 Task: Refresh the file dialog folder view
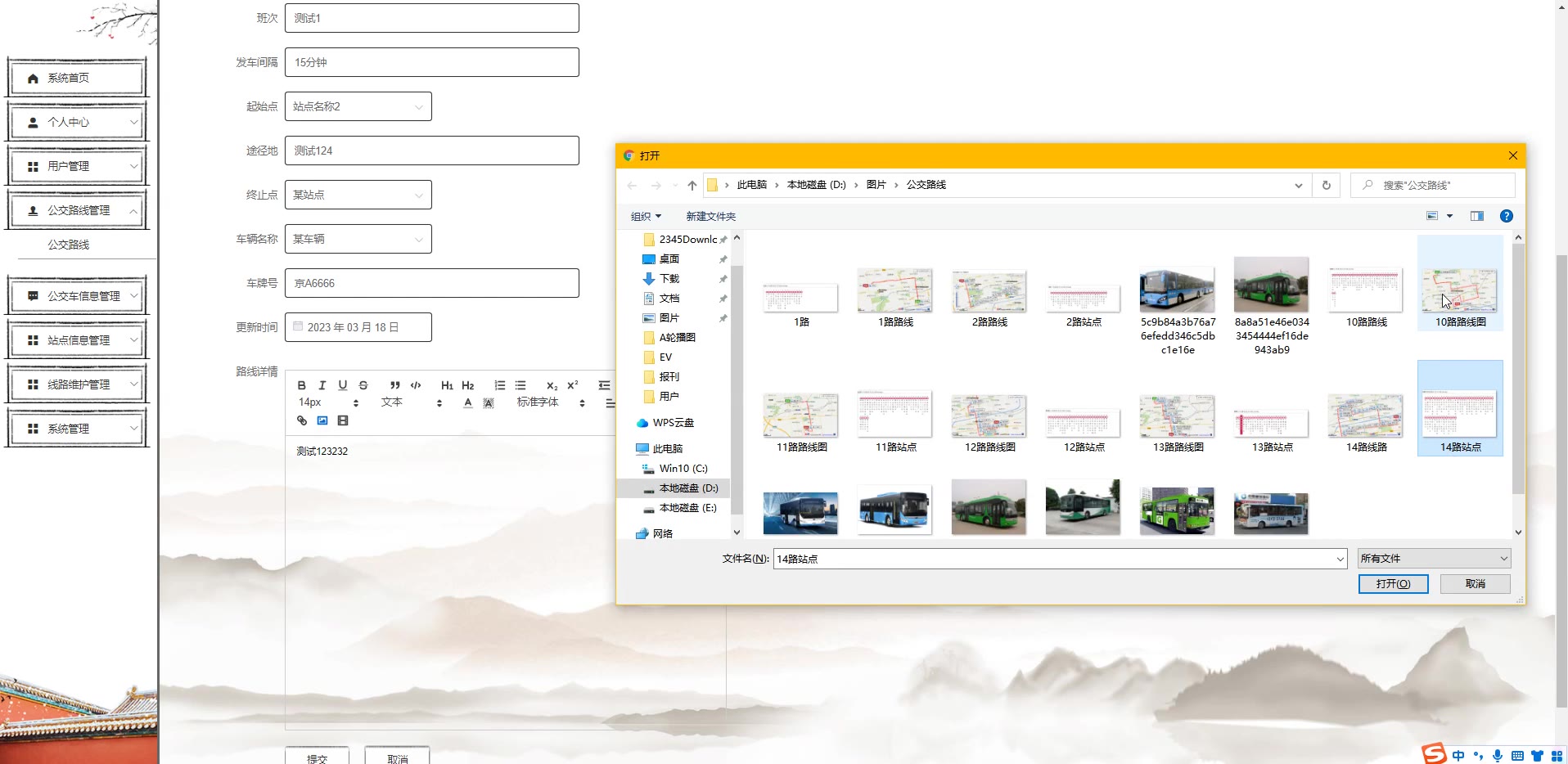pos(1326,186)
